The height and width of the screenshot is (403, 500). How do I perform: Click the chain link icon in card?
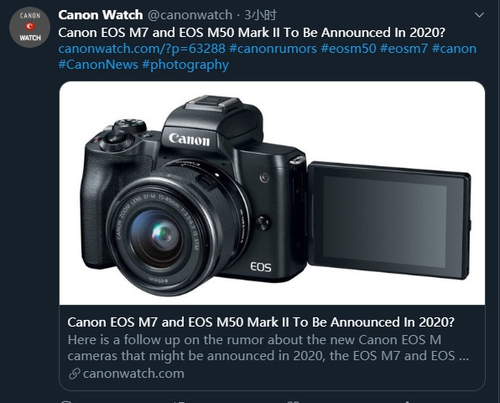(74, 374)
